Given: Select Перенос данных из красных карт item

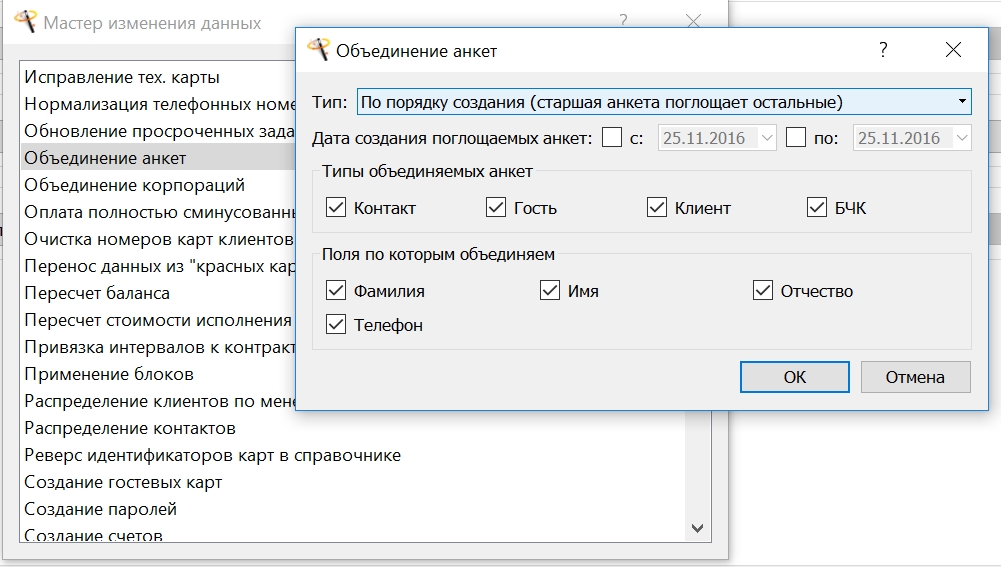Looking at the screenshot, I should 158,266.
